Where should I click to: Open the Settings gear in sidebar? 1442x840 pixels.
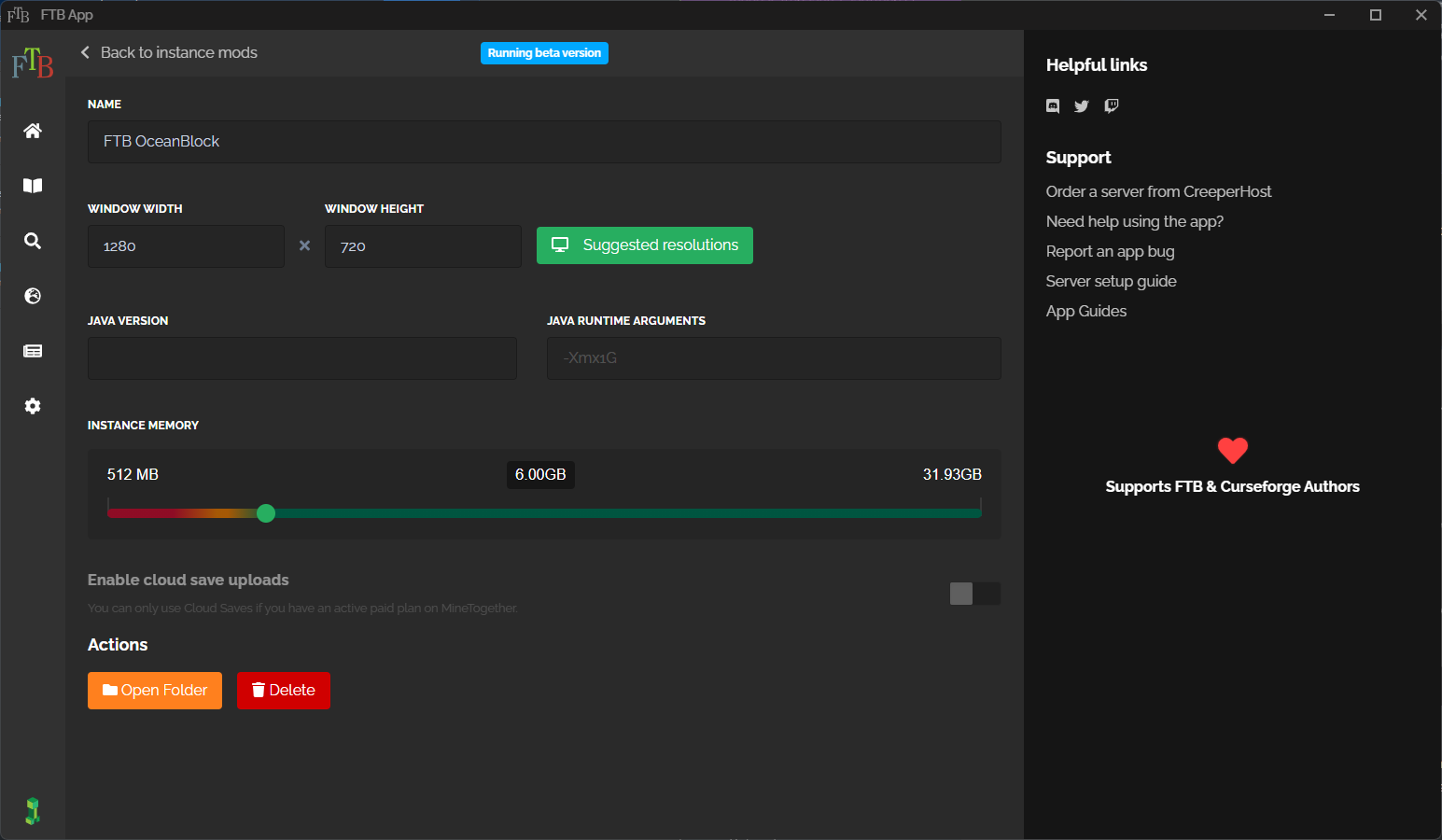point(33,406)
